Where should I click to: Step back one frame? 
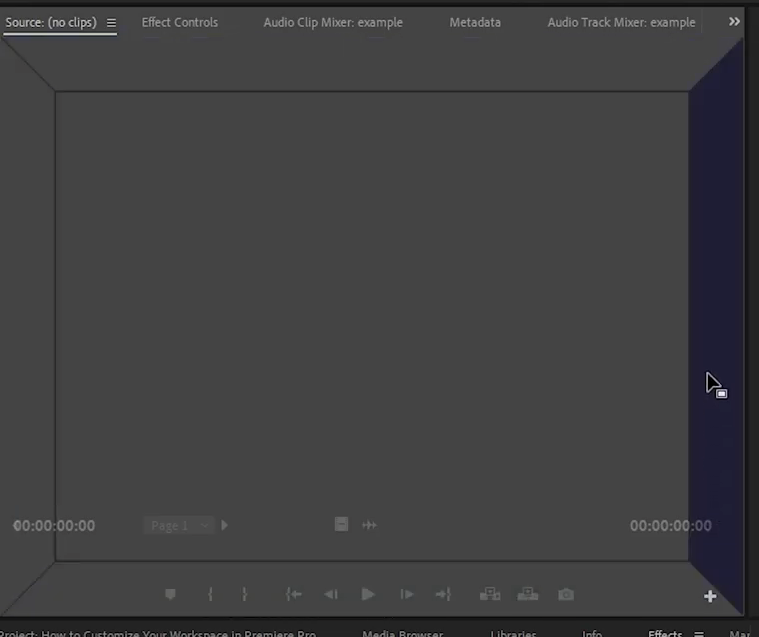point(331,594)
